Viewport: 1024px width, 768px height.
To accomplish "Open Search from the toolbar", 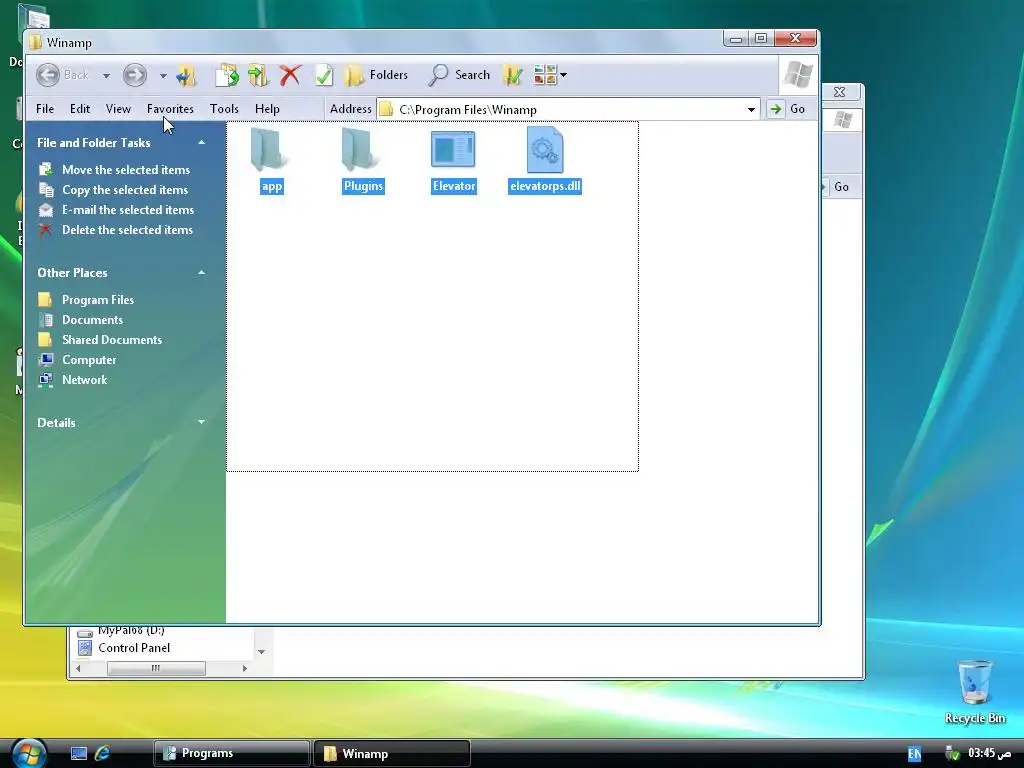I will (459, 75).
